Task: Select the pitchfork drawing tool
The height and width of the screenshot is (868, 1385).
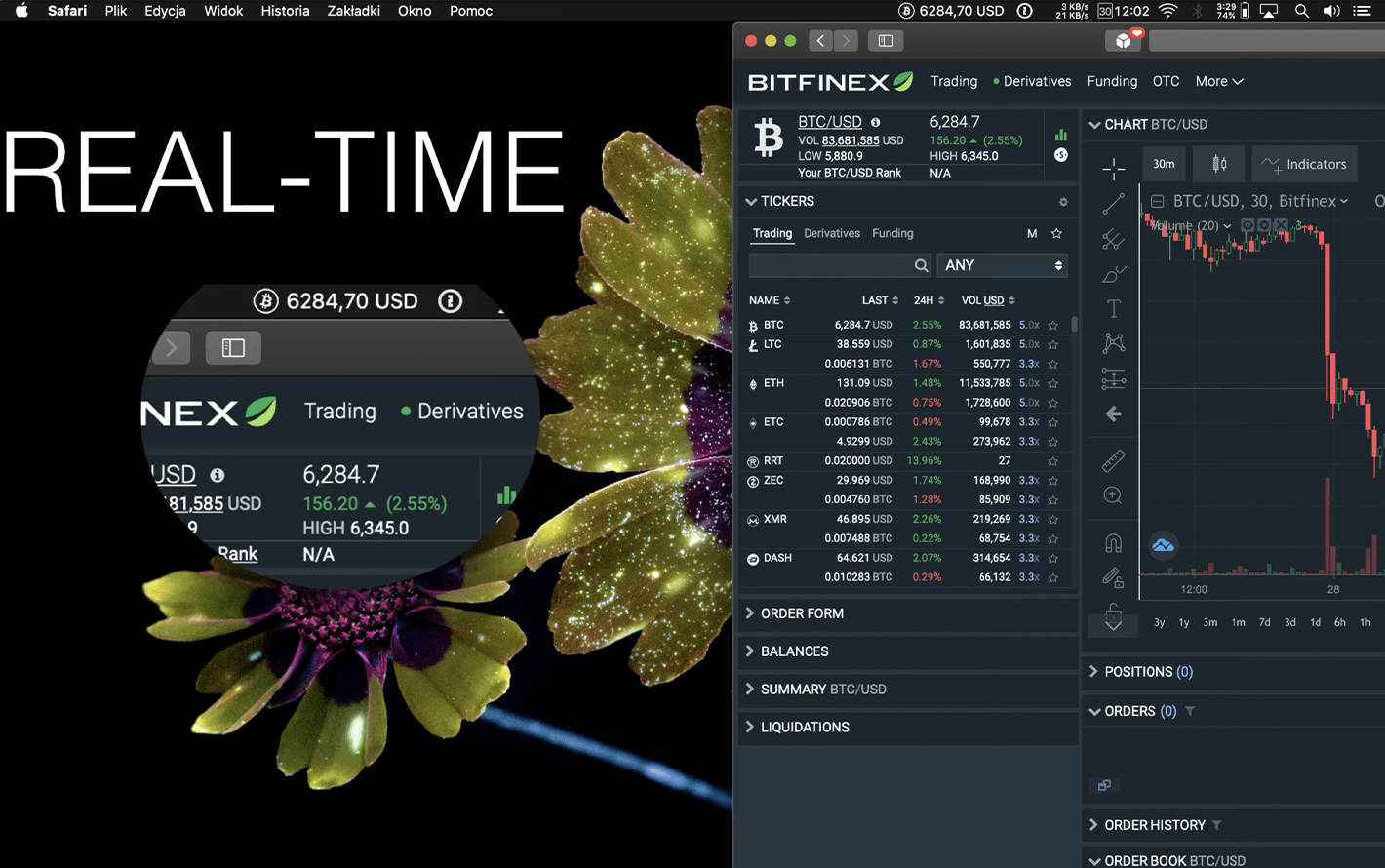Action: click(x=1113, y=239)
